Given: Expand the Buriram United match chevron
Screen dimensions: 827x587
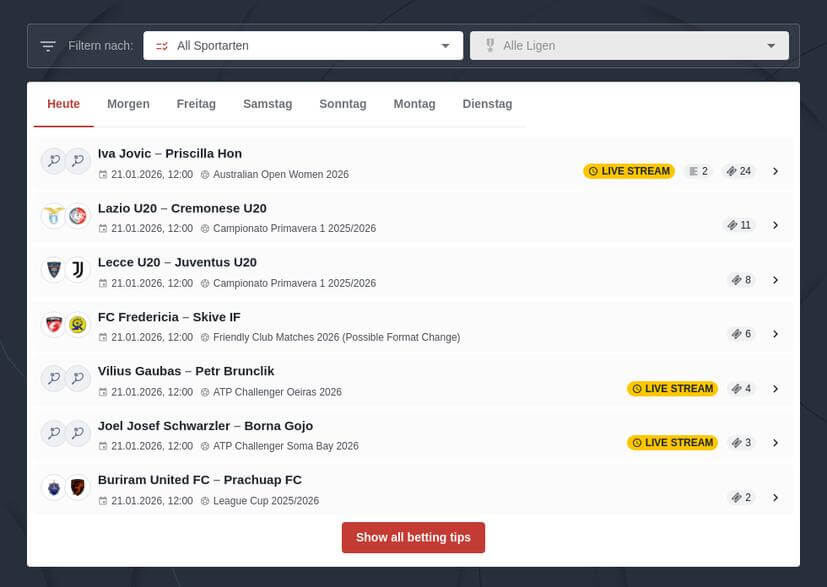Looking at the screenshot, I should click(x=775, y=498).
